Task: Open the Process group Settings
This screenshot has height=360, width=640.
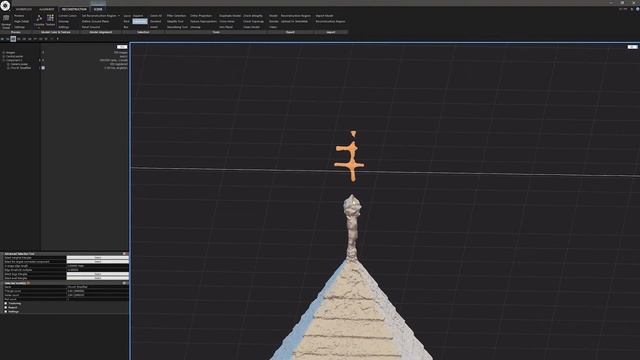Action: pyautogui.click(x=20, y=27)
